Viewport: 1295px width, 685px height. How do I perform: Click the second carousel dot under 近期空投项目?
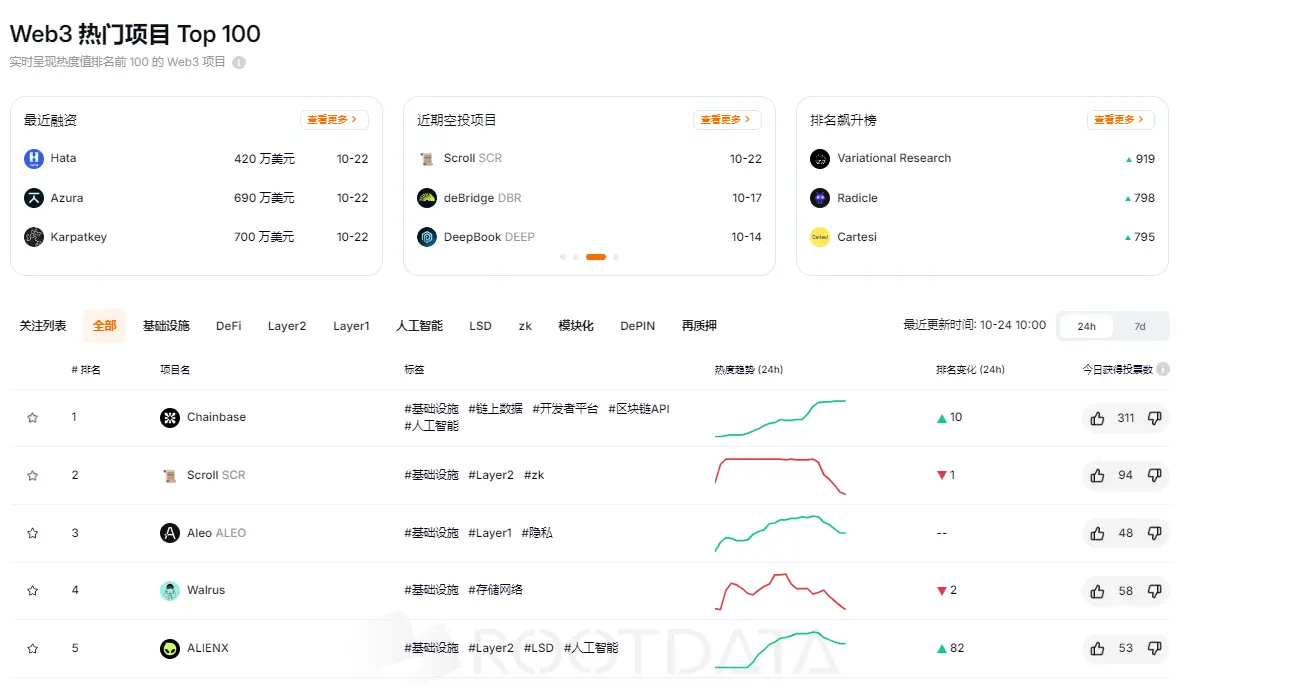(x=576, y=257)
